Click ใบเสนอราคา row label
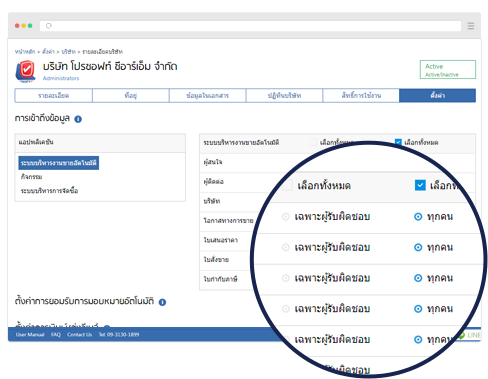 tap(221, 240)
